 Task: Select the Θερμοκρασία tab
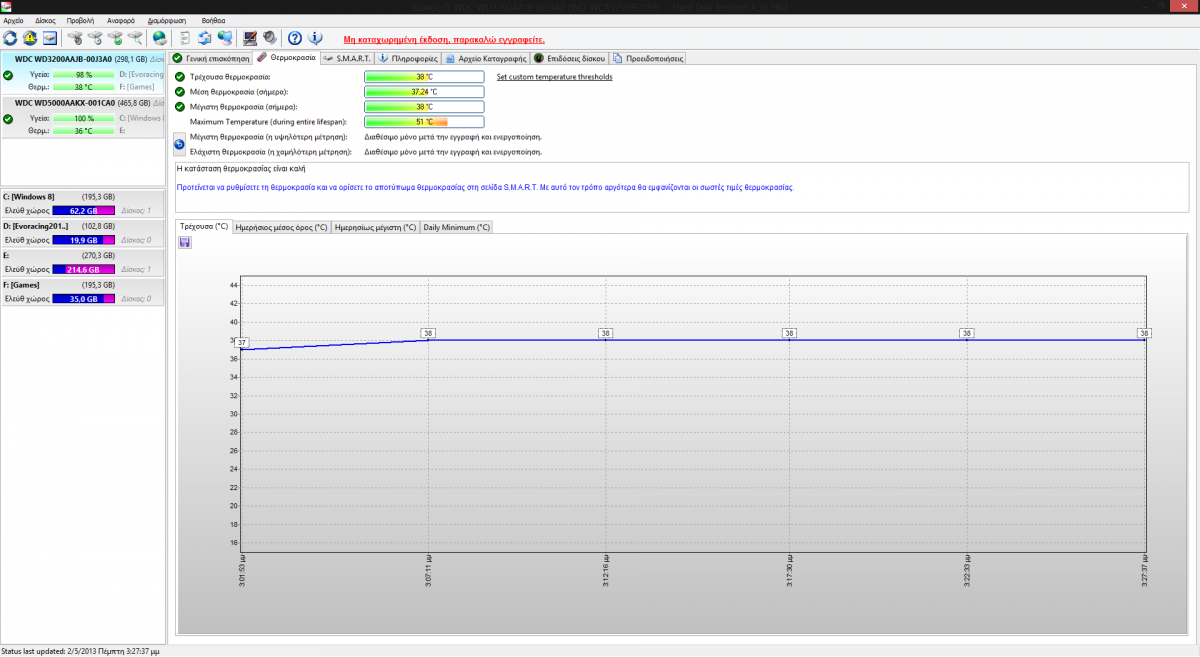coord(286,58)
